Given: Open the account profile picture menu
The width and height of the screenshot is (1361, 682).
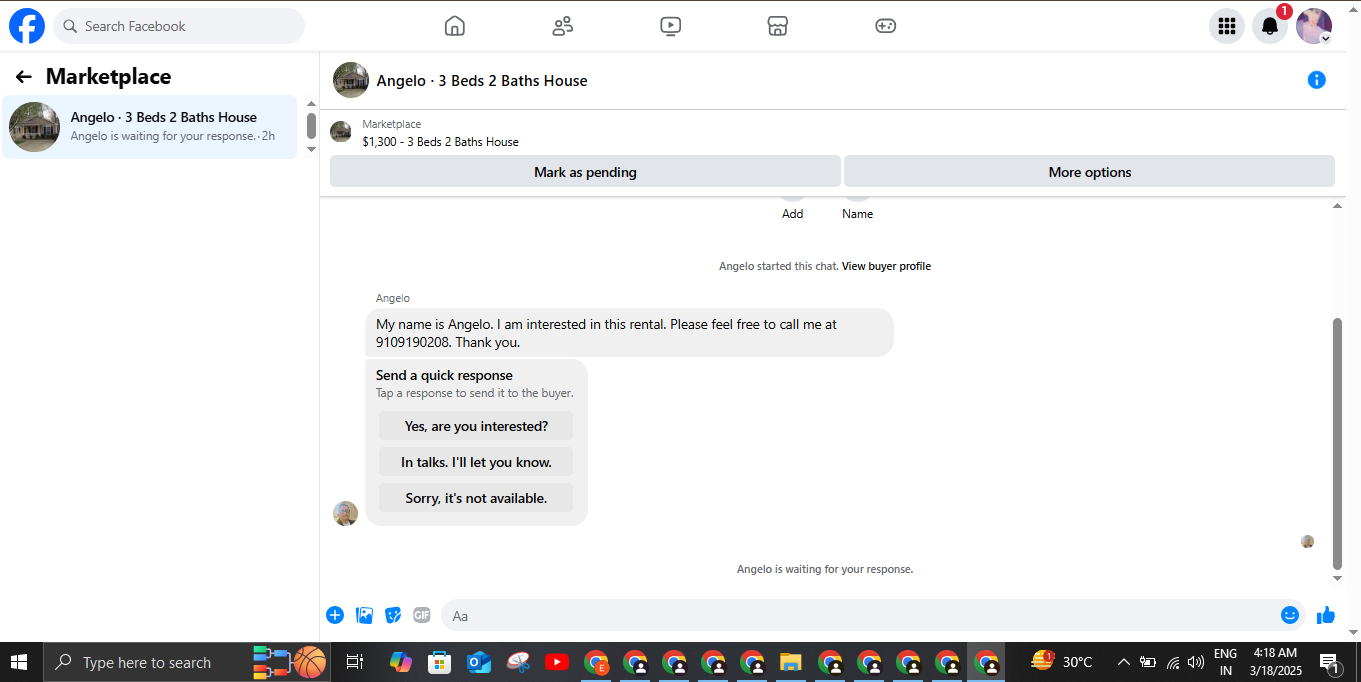Looking at the screenshot, I should tap(1314, 26).
